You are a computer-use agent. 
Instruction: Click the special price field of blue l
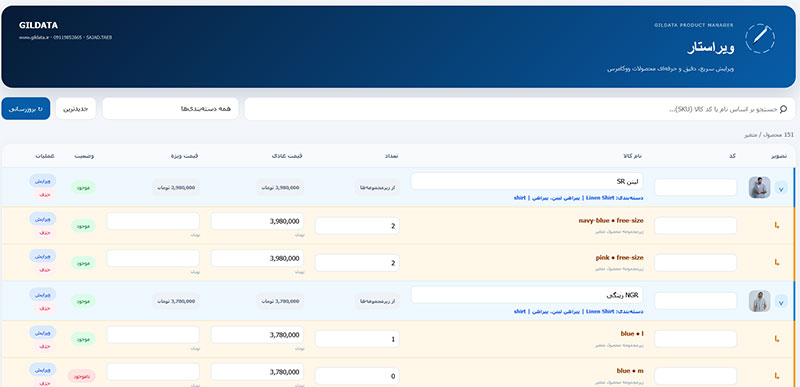[153, 334]
